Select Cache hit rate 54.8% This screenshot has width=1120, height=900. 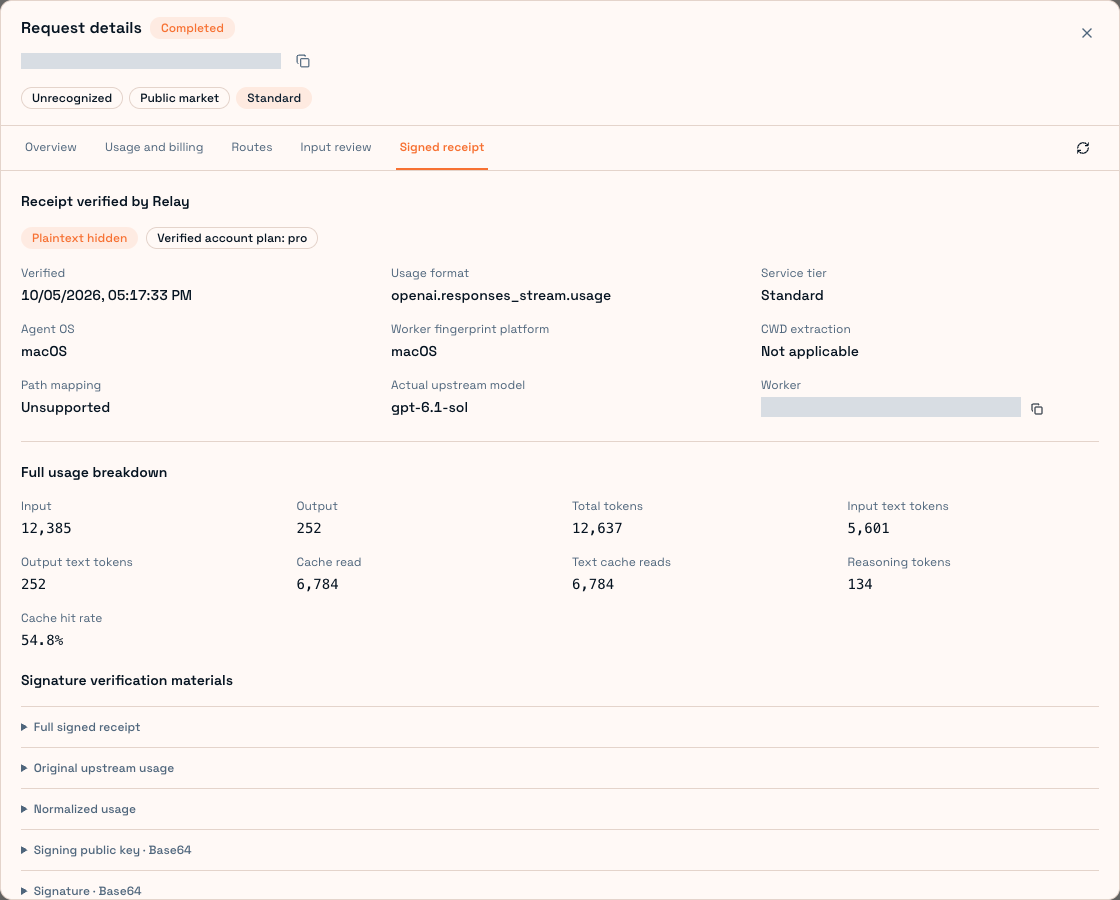point(42,640)
